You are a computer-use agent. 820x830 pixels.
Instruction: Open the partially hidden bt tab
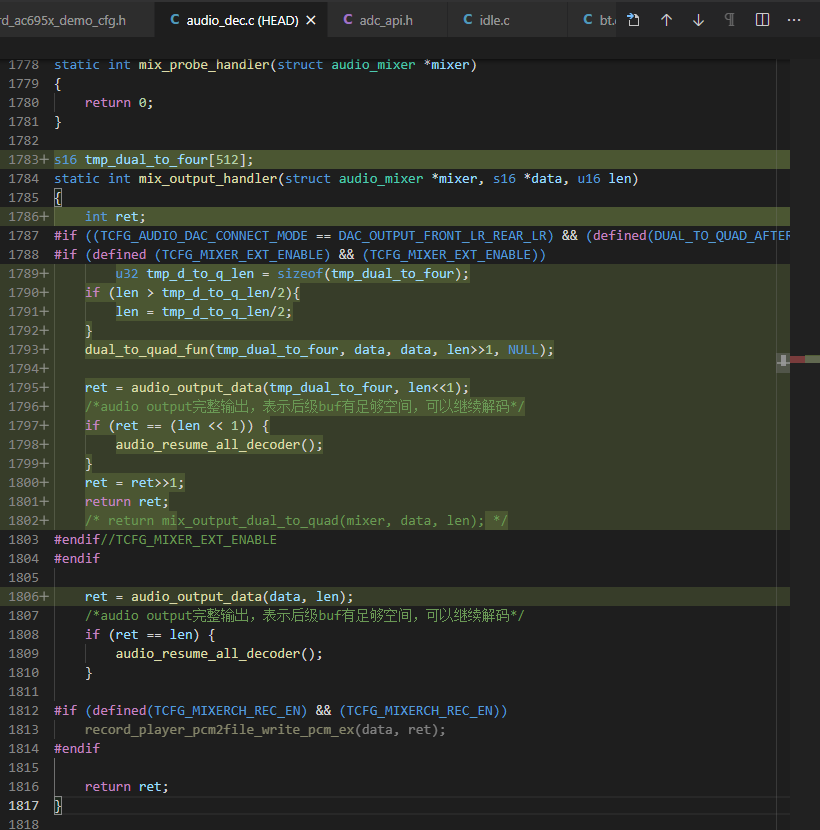click(x=592, y=20)
